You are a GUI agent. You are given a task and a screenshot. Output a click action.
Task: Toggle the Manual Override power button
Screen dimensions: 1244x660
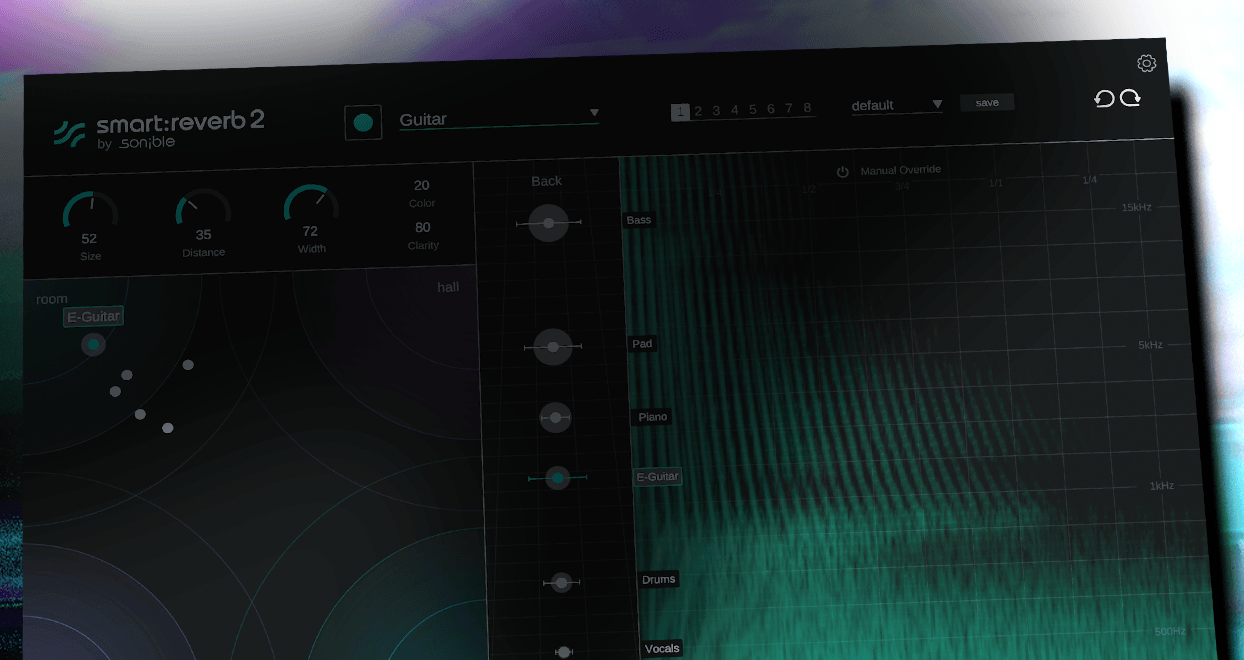(843, 172)
